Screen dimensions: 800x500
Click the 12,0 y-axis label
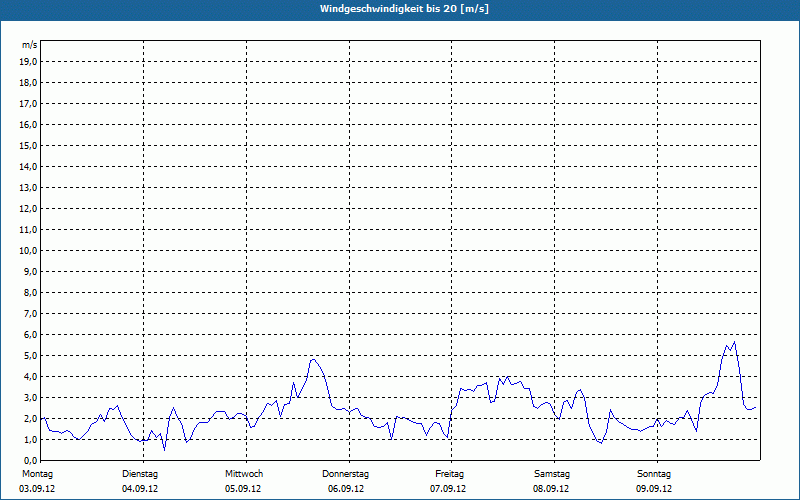pyautogui.click(x=28, y=208)
